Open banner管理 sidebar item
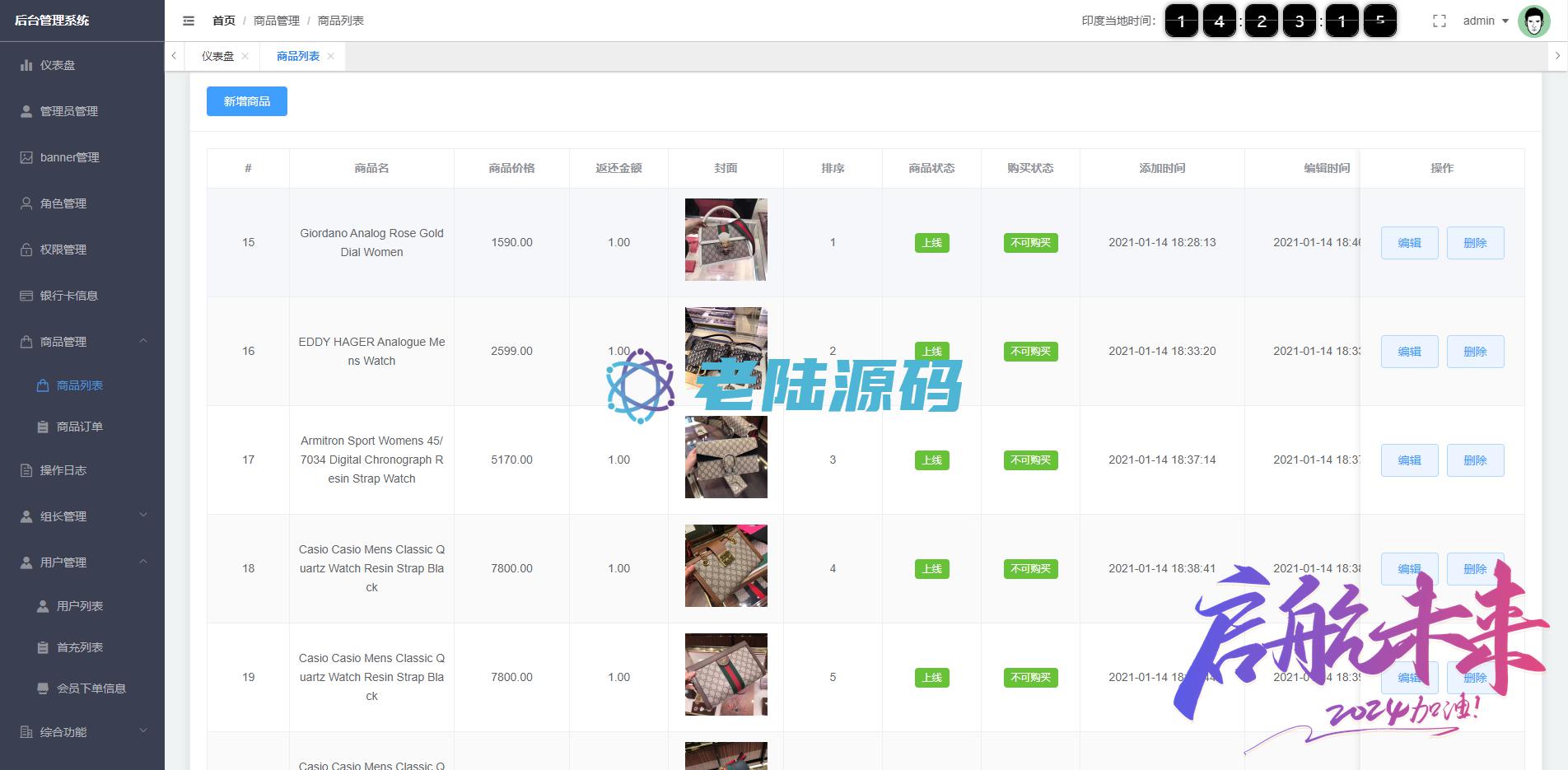 (82, 157)
